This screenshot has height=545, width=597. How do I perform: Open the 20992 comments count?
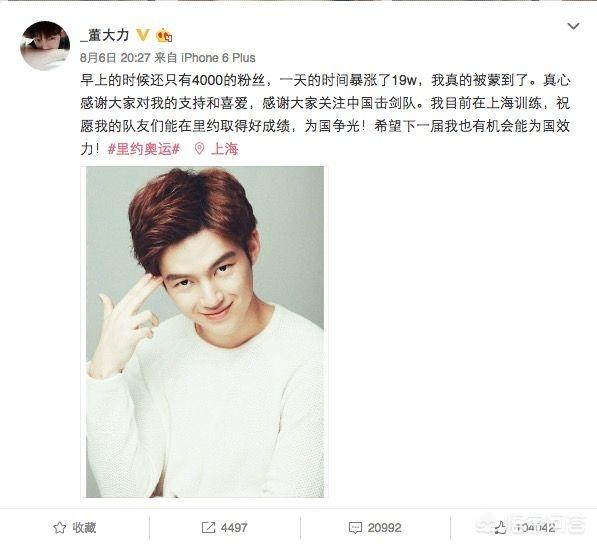385,528
